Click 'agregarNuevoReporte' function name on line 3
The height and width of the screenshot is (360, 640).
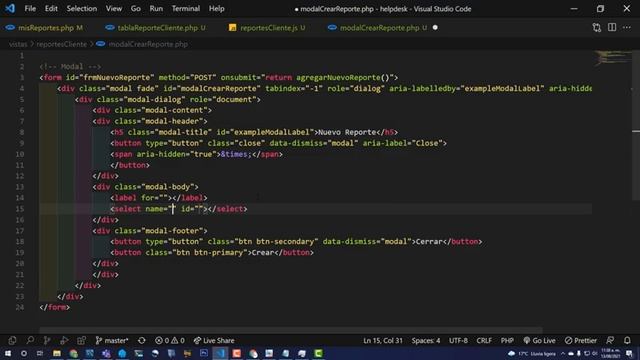(338, 78)
